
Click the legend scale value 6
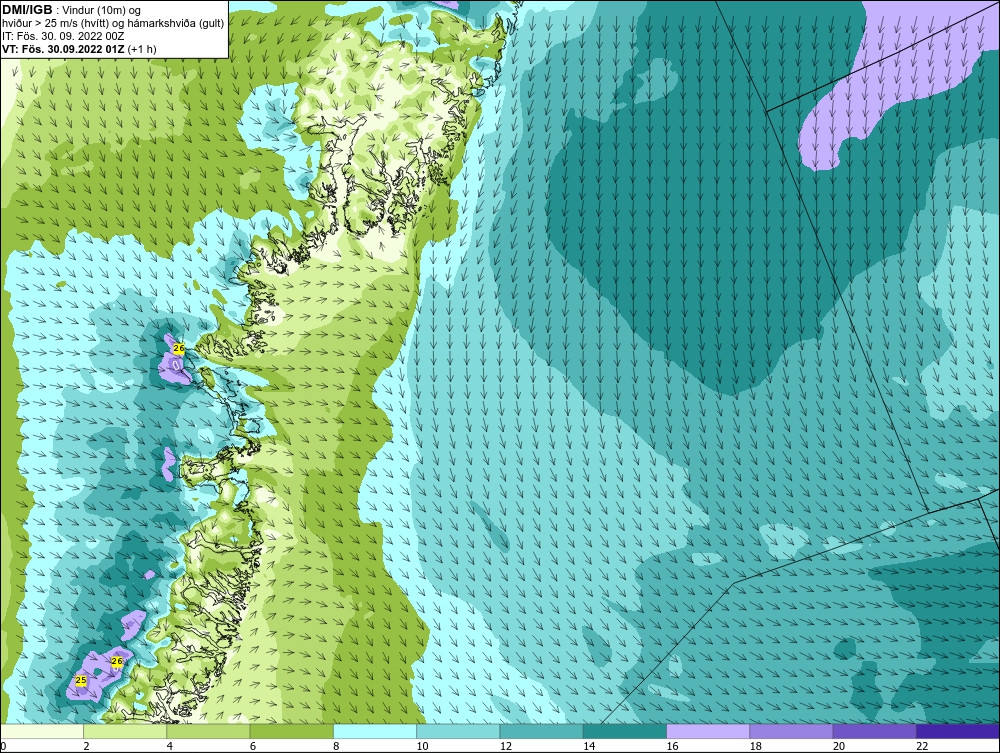click(x=253, y=747)
